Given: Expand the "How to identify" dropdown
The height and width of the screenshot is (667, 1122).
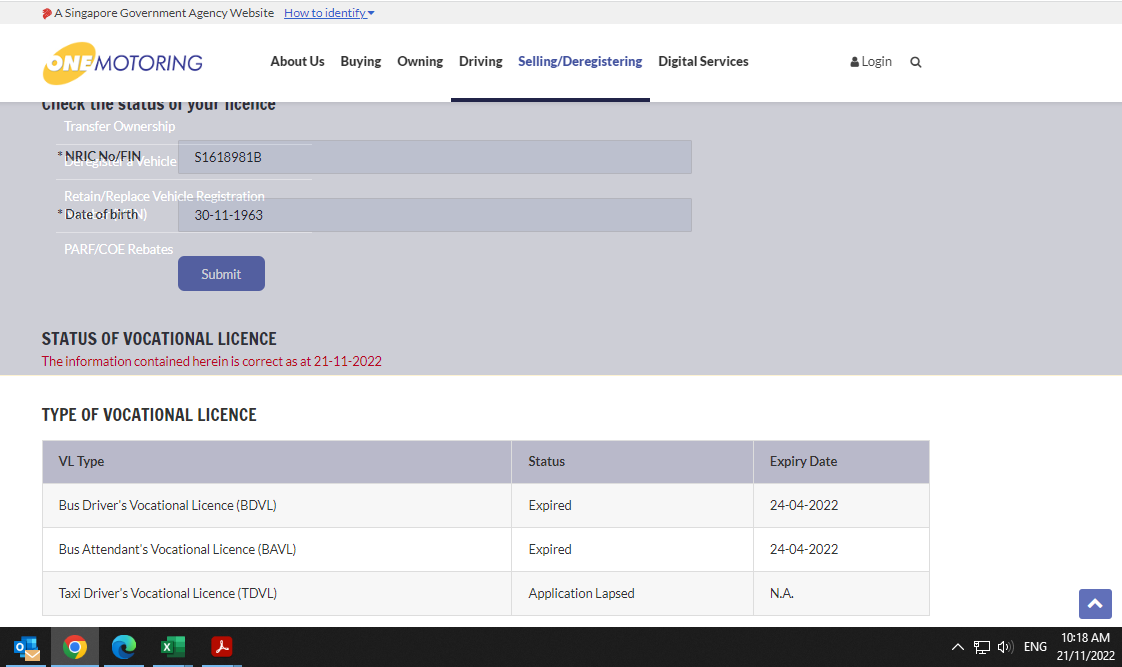Looking at the screenshot, I should tap(329, 13).
